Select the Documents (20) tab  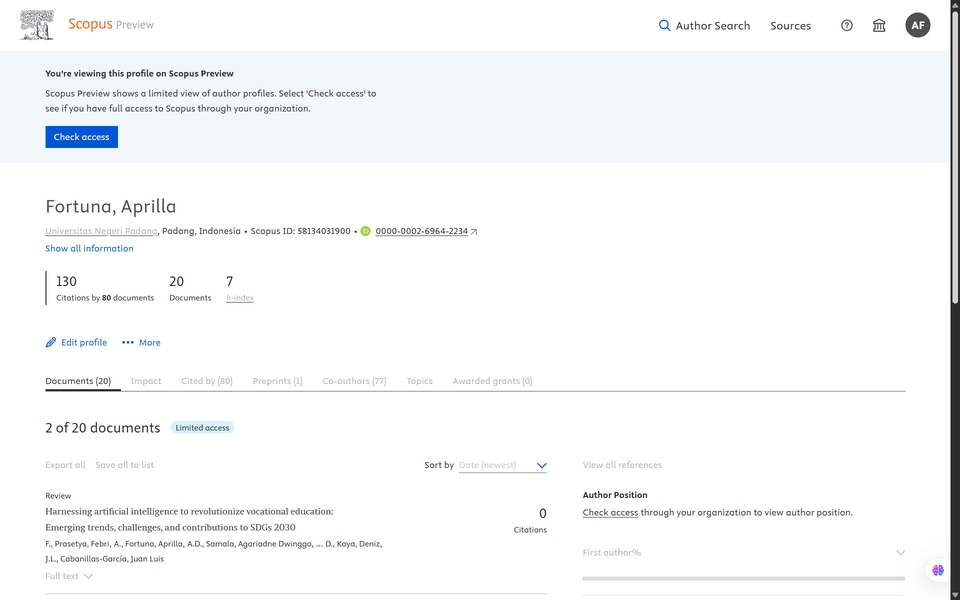pyautogui.click(x=78, y=381)
